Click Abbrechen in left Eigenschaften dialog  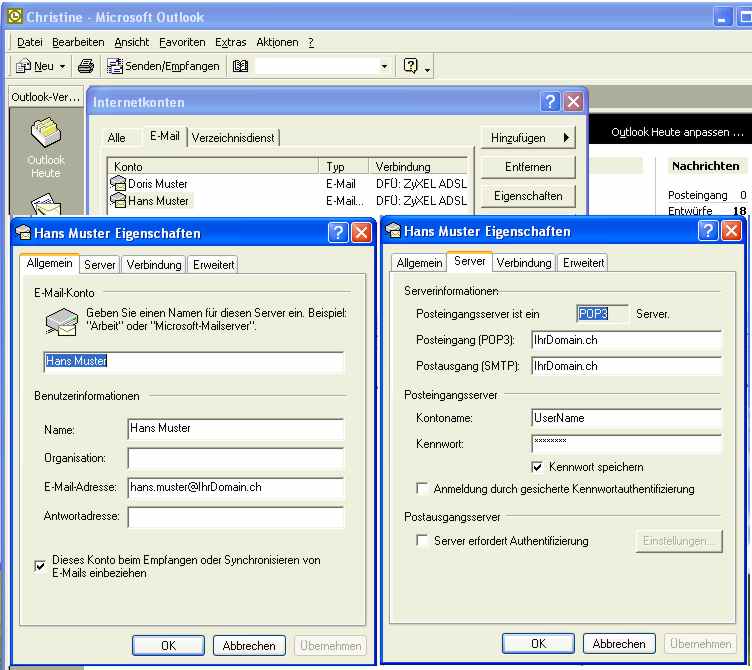pyautogui.click(x=249, y=646)
